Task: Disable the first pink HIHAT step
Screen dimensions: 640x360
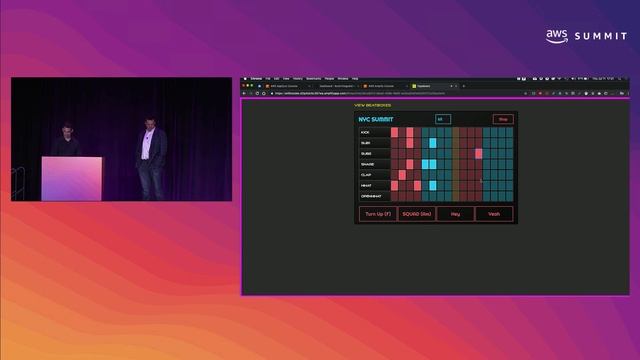Action: [394, 185]
